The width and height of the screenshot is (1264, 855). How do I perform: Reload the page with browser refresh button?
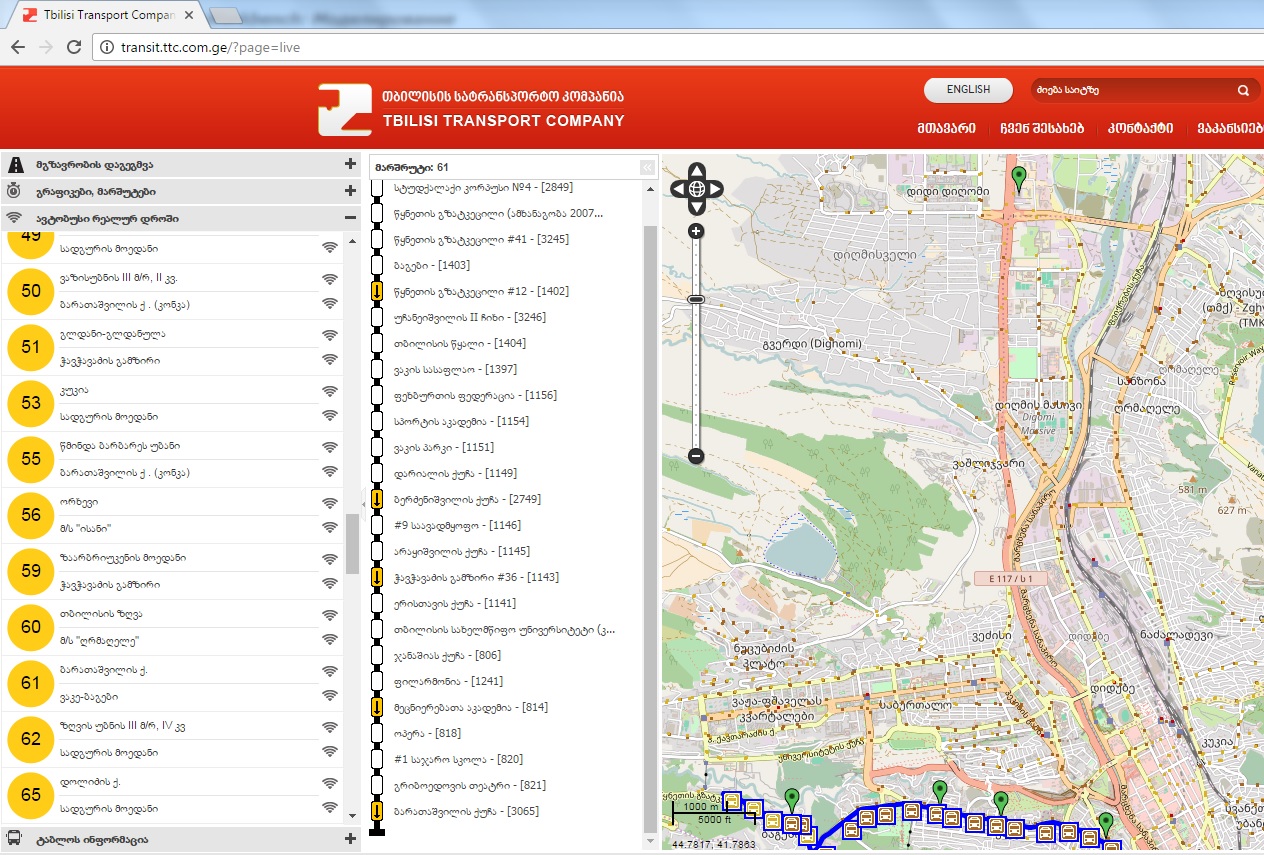pos(73,47)
